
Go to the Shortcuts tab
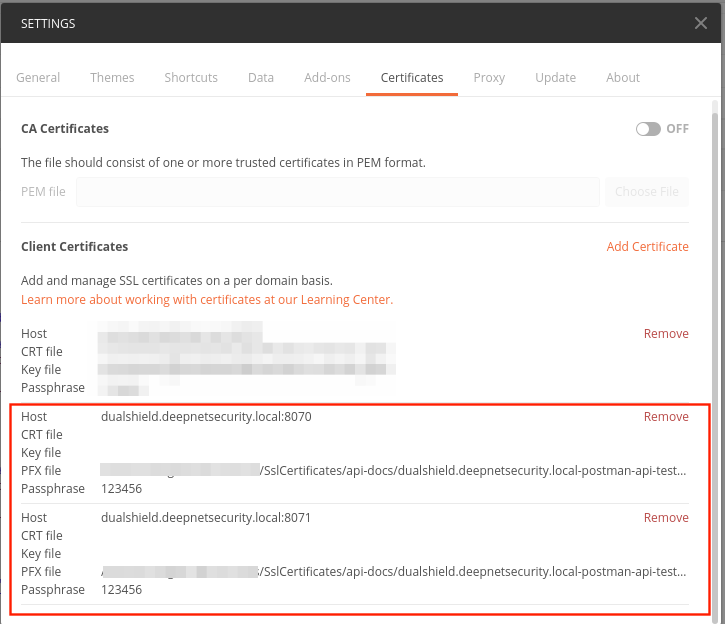coord(191,78)
